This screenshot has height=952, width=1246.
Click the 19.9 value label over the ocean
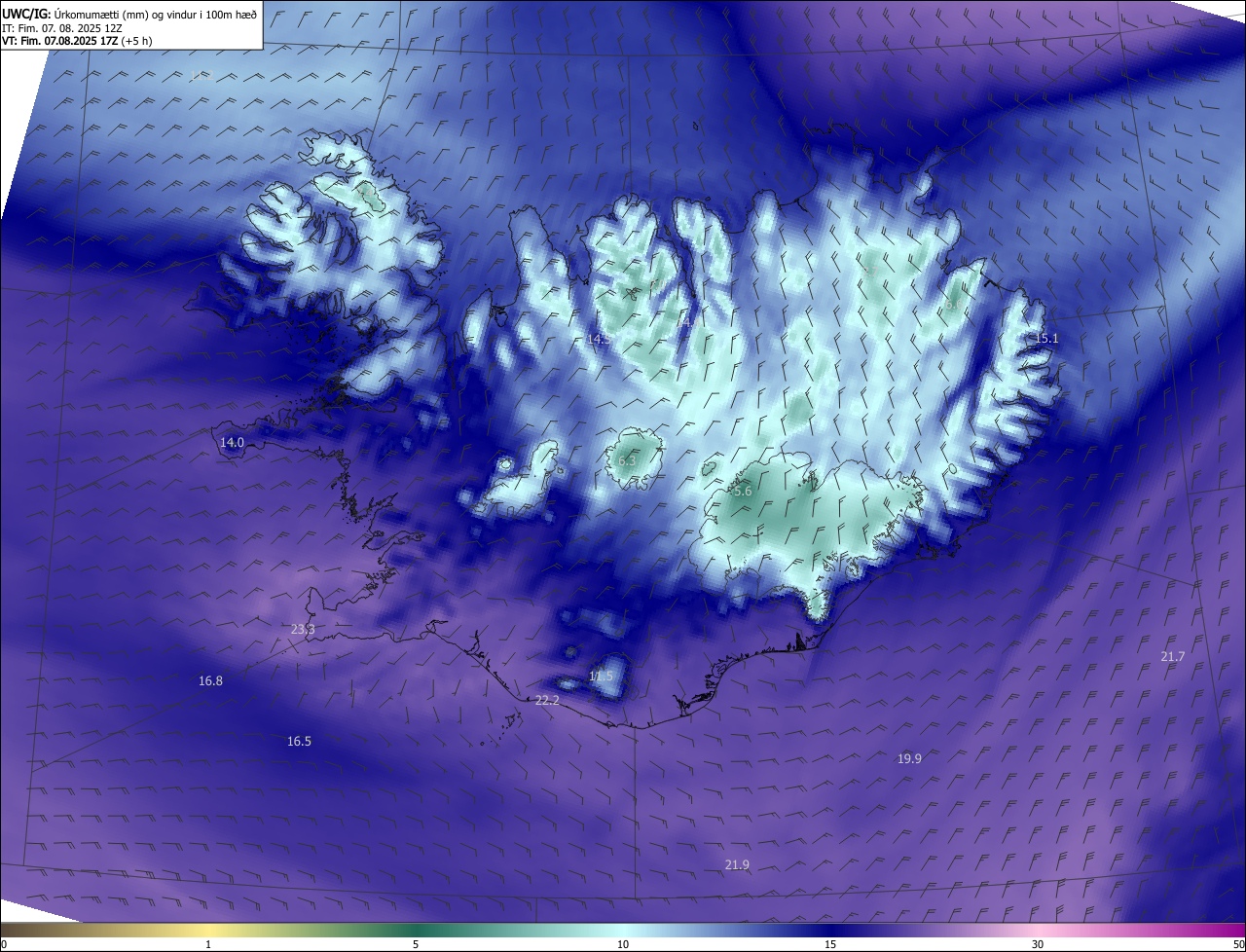click(x=909, y=758)
